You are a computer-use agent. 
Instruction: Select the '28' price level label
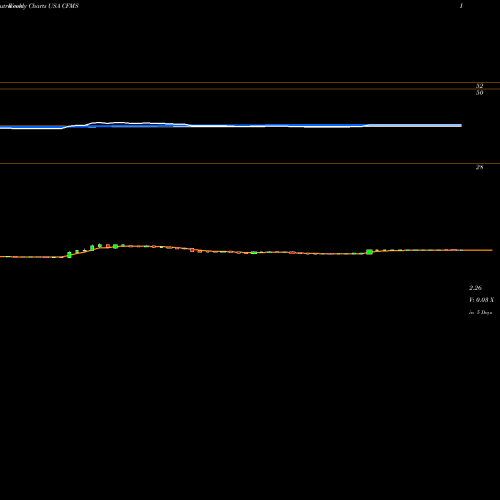click(479, 167)
